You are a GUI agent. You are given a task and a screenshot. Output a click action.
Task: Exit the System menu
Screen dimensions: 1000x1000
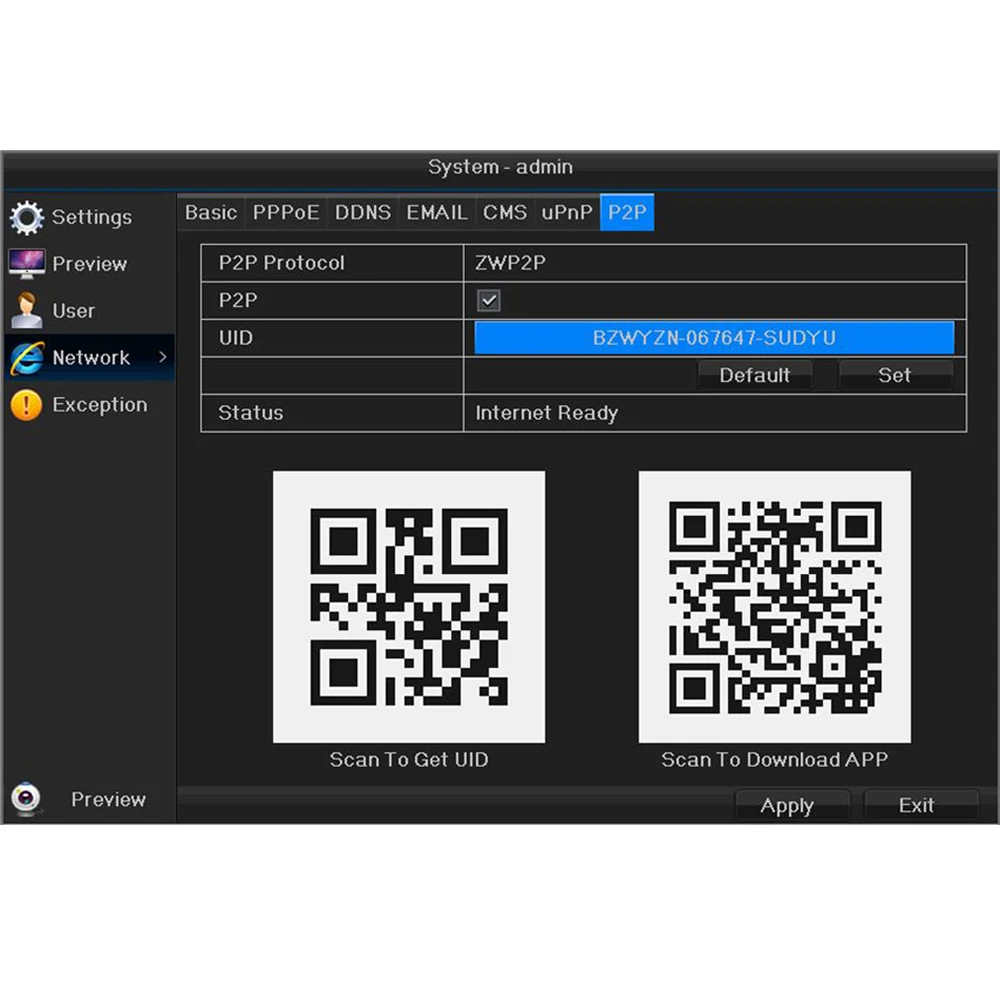(x=920, y=805)
